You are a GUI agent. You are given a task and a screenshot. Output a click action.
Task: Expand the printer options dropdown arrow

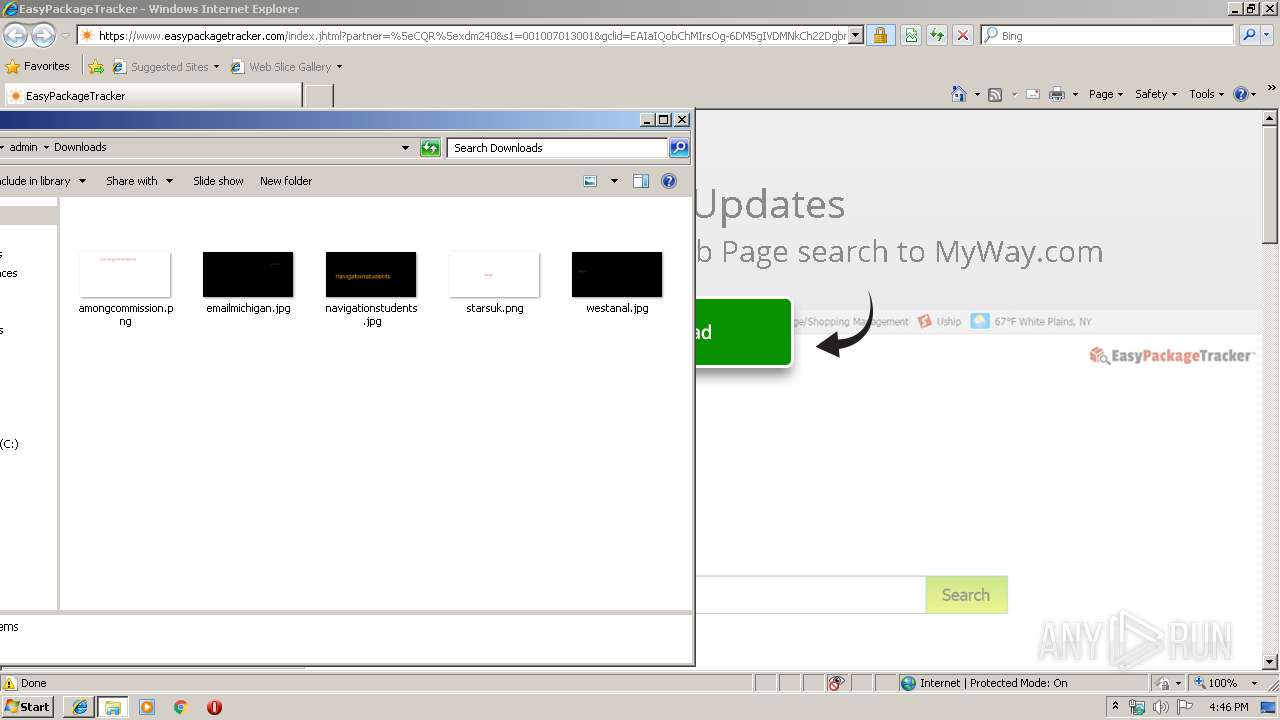(1075, 95)
